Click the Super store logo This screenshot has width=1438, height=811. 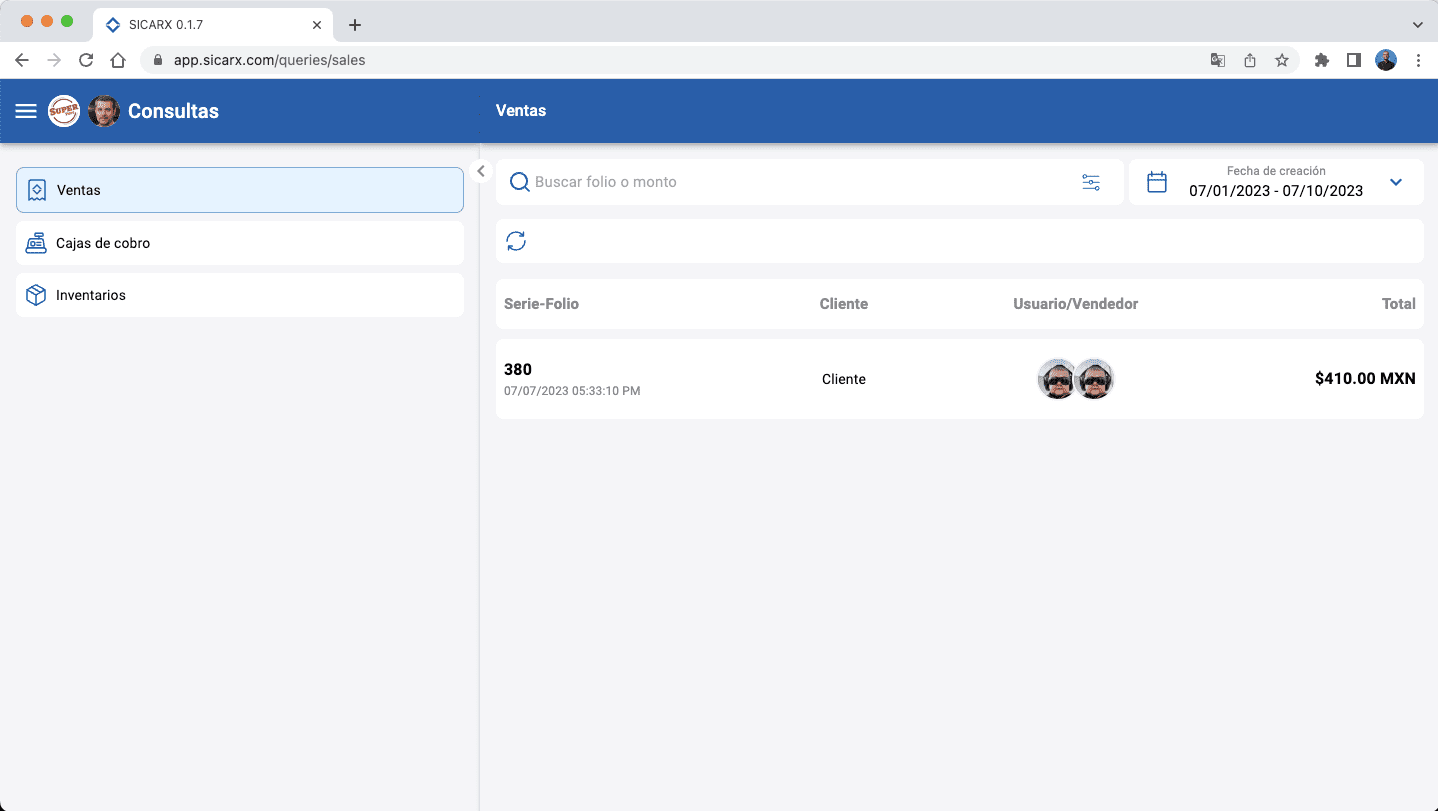pyautogui.click(x=64, y=111)
